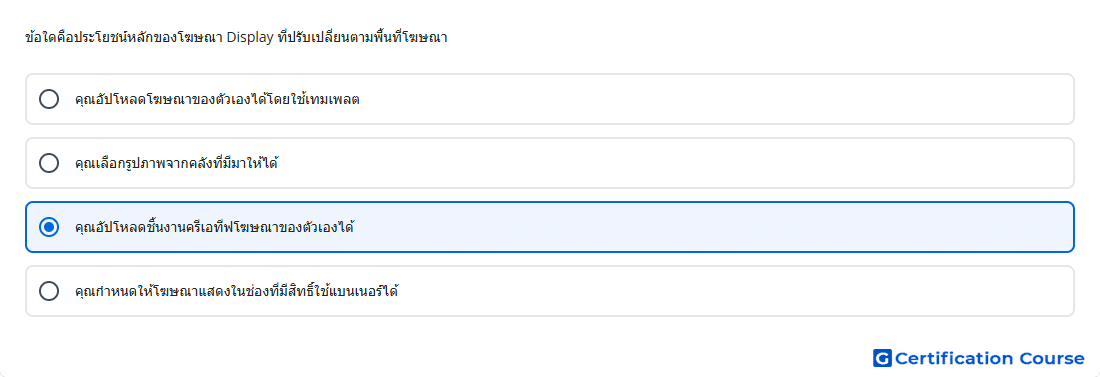1100x377 pixels.
Task: Click the word โฆษณา before Display in the question
Action: click(x=206, y=38)
